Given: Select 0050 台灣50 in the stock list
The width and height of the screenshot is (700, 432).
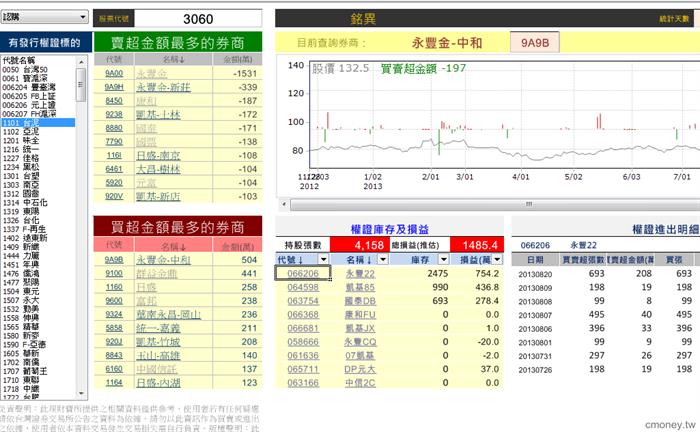Looking at the screenshot, I should coord(25,70).
